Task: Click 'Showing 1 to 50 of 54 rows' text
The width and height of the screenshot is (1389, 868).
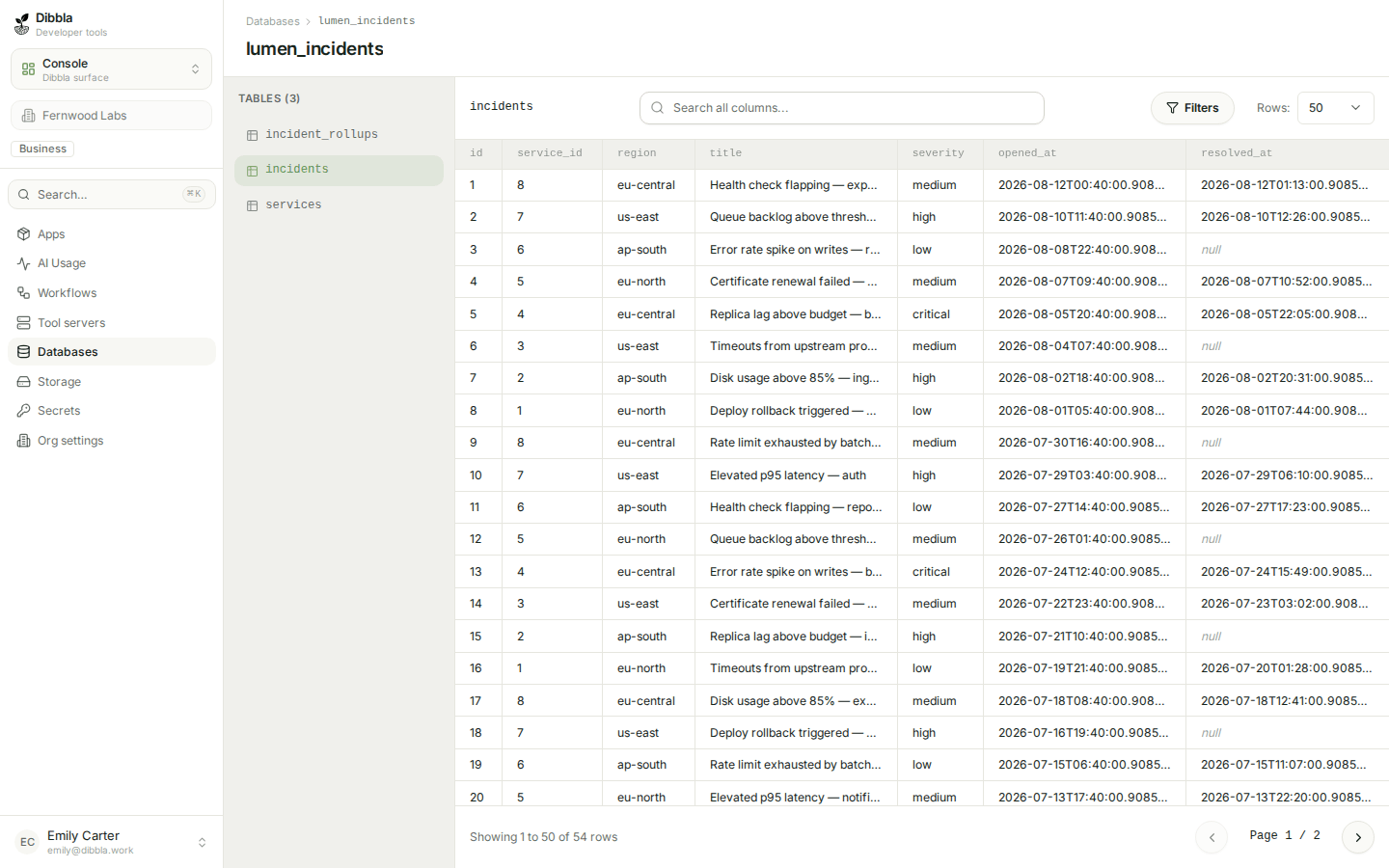Action: coord(543,837)
